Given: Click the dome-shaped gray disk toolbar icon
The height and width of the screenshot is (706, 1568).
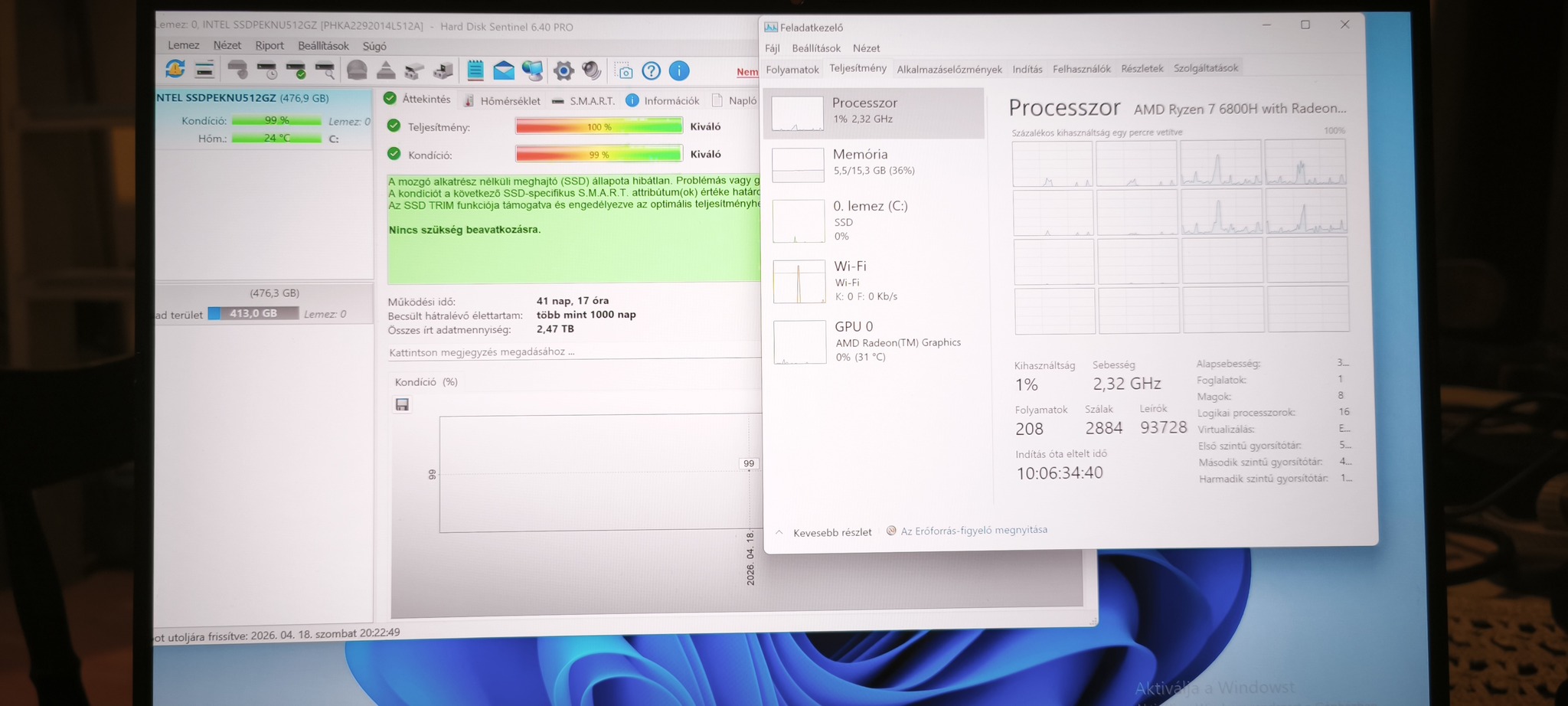Looking at the screenshot, I should point(357,70).
